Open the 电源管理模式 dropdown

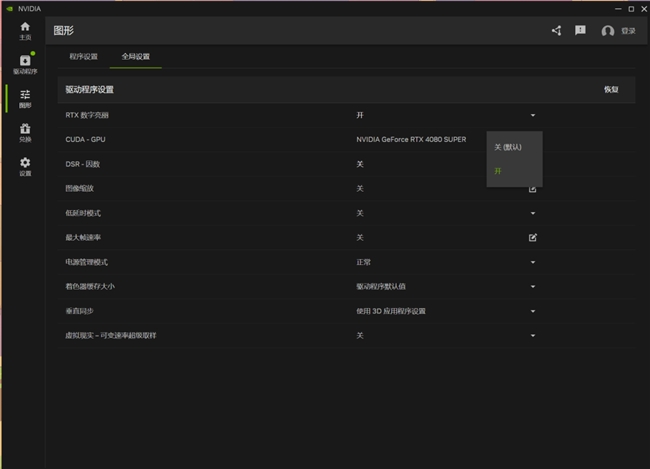point(533,262)
